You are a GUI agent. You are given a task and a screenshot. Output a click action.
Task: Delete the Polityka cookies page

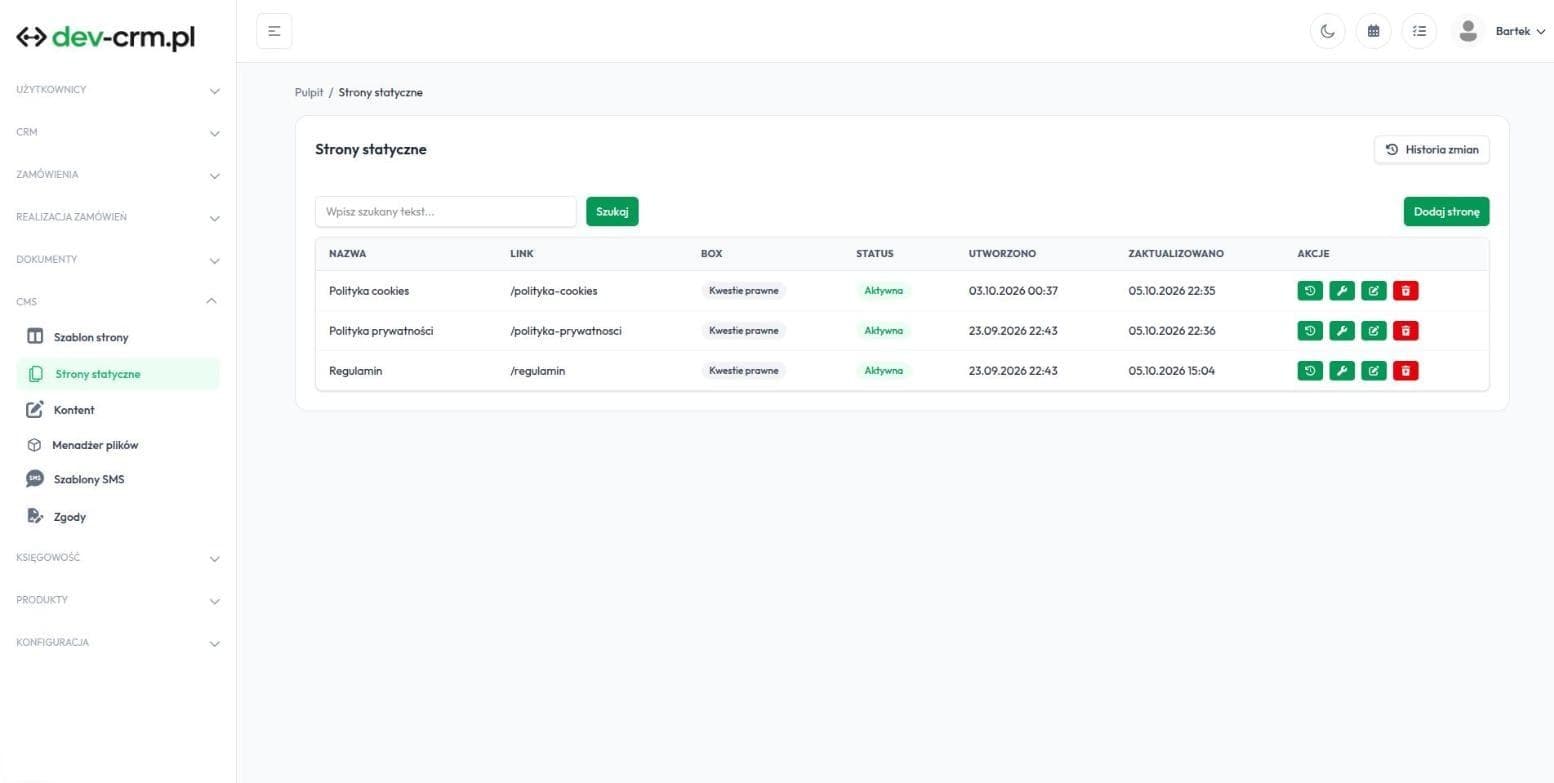tap(1405, 291)
